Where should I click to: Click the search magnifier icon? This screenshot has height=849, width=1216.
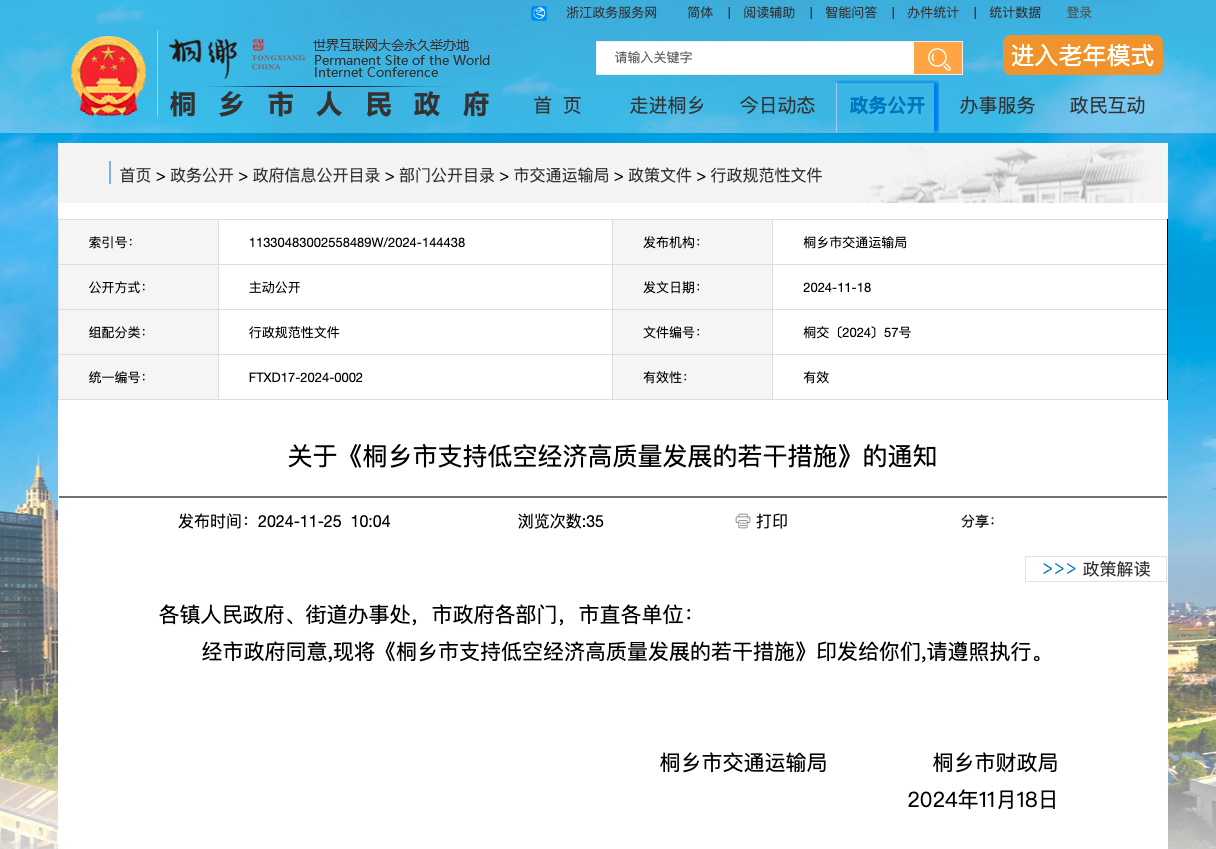click(937, 58)
